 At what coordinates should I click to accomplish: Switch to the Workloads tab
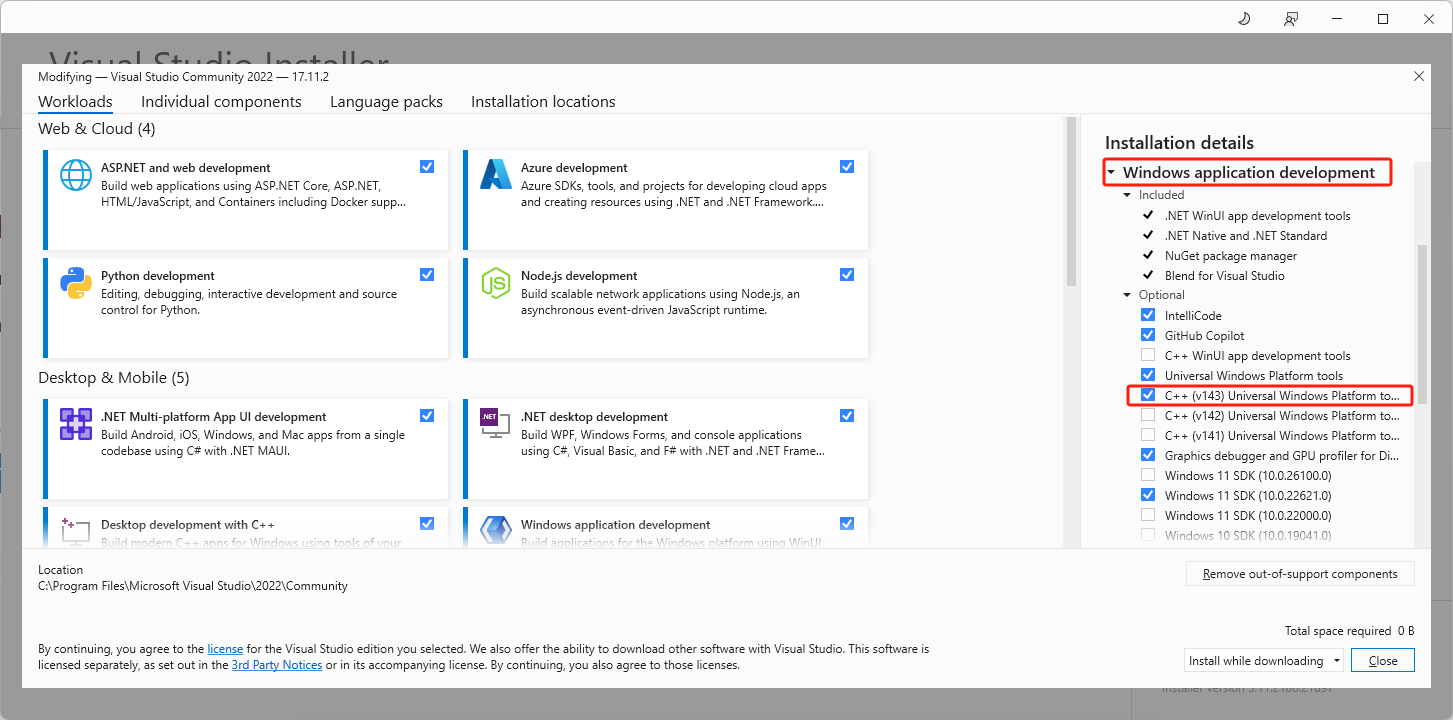pyautogui.click(x=75, y=102)
